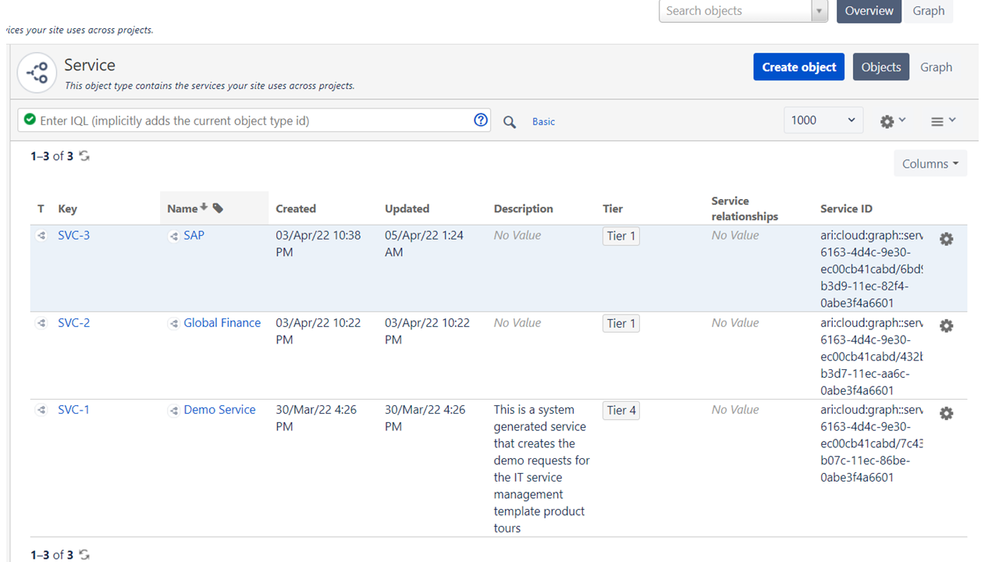Refresh results icon beside bottom 1–3 of 3
Screen dimensions: 999x562
pyautogui.click(x=84, y=554)
